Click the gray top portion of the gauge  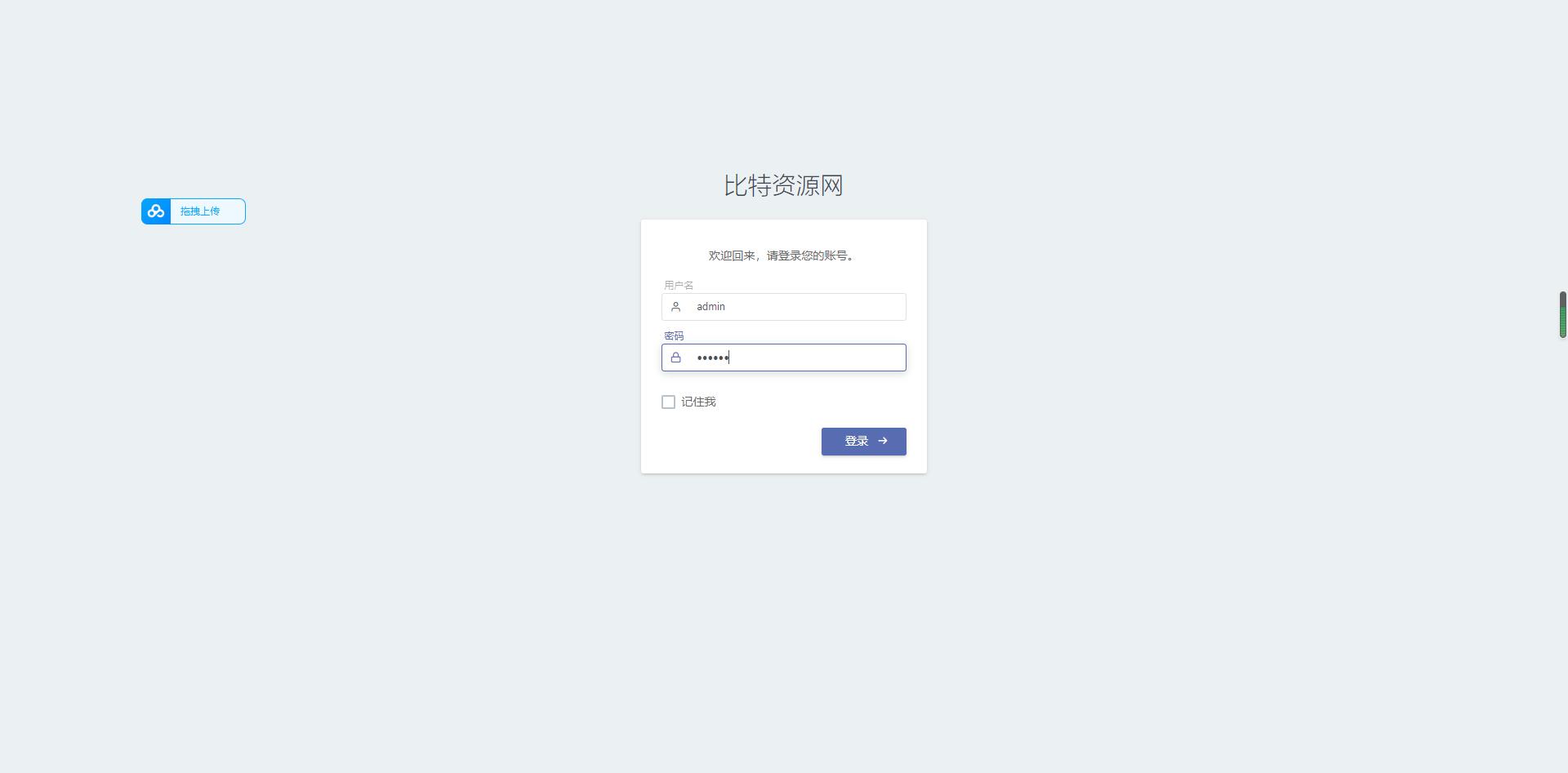click(x=1563, y=299)
